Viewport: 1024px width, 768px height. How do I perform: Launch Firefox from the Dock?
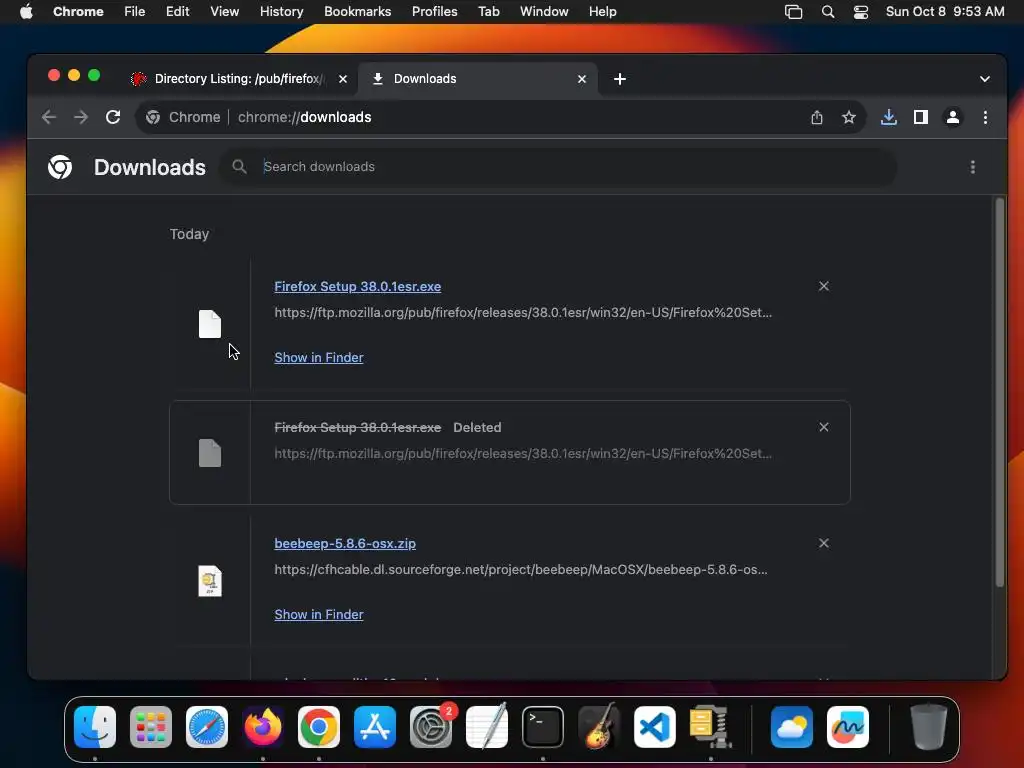point(263,727)
